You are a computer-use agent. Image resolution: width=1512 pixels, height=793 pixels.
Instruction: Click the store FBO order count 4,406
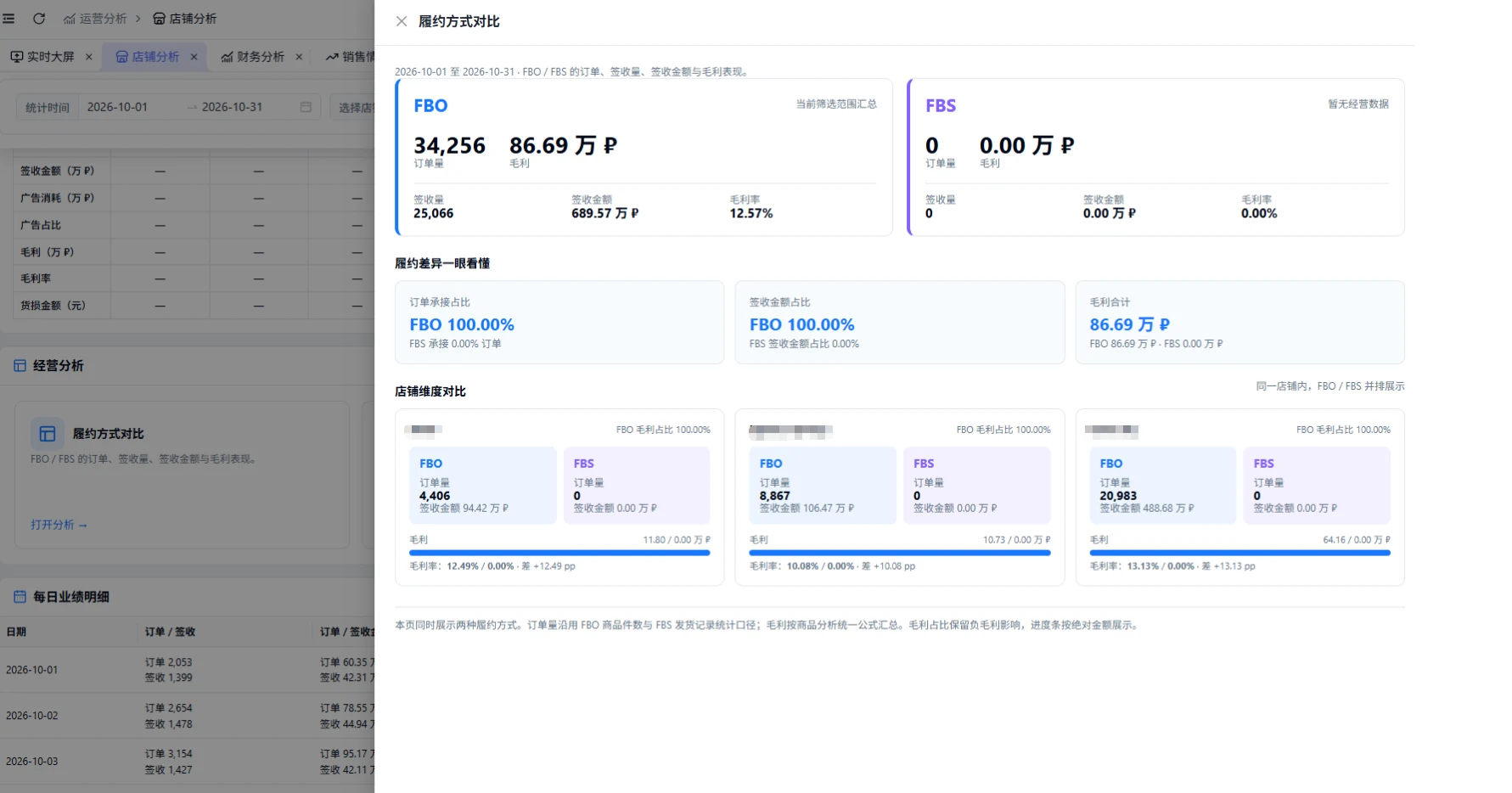(x=435, y=496)
